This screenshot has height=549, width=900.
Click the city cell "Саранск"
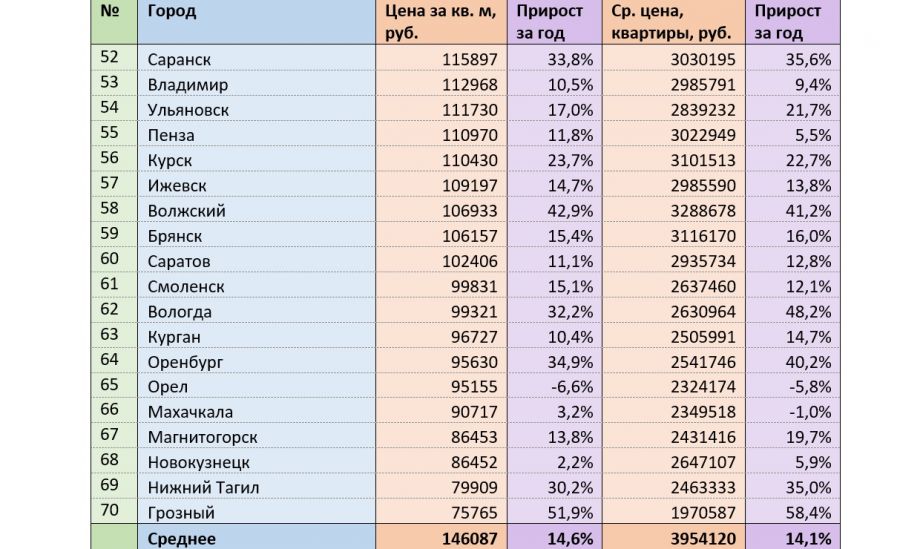(179, 60)
